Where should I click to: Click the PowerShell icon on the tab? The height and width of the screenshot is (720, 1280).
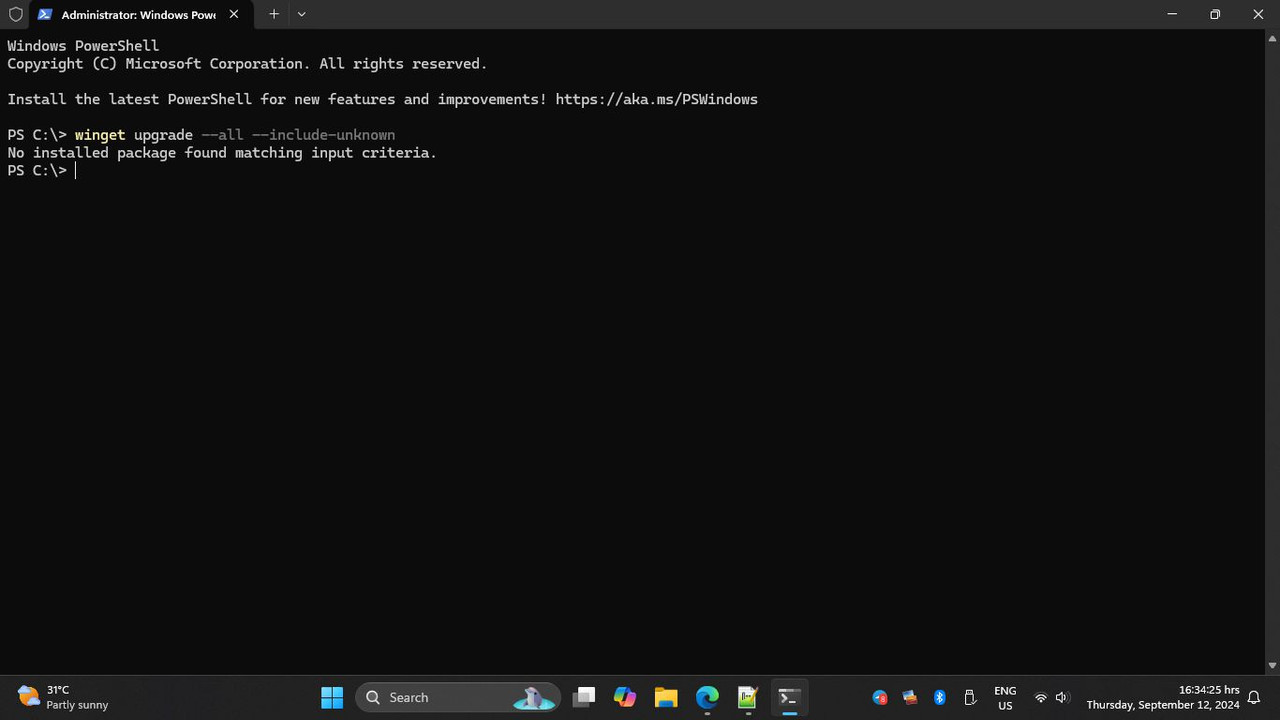point(45,15)
